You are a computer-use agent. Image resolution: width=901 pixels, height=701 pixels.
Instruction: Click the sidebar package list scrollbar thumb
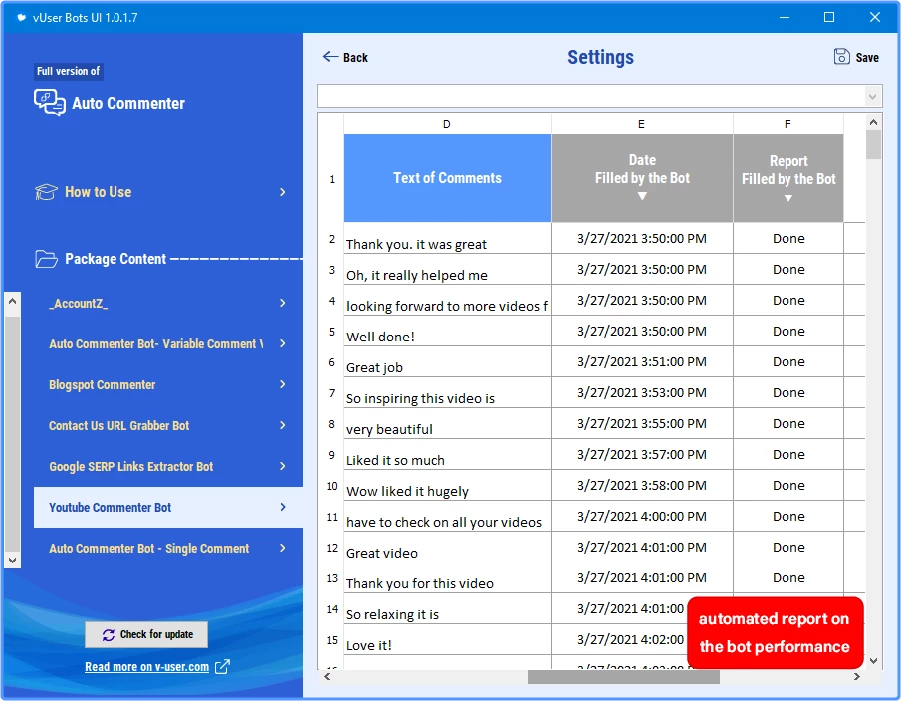coord(12,434)
